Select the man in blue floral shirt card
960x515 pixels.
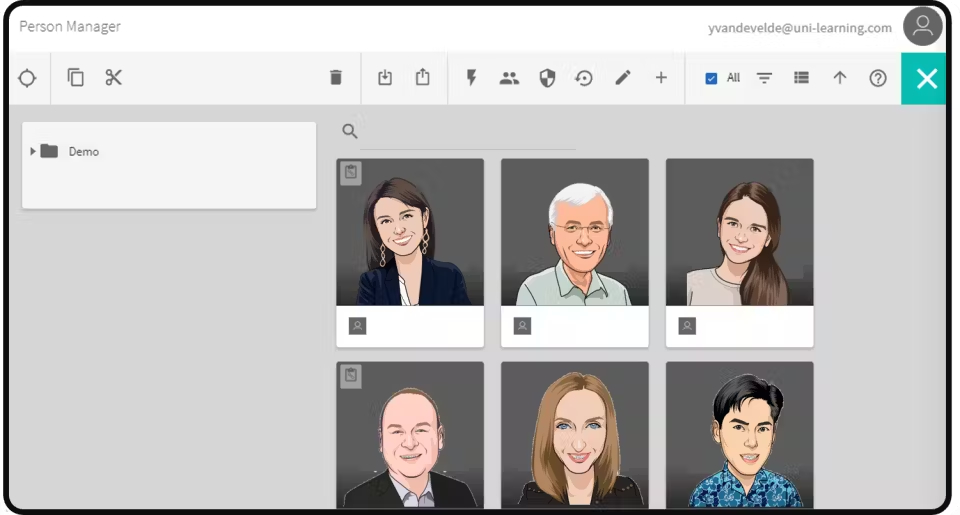tap(740, 435)
